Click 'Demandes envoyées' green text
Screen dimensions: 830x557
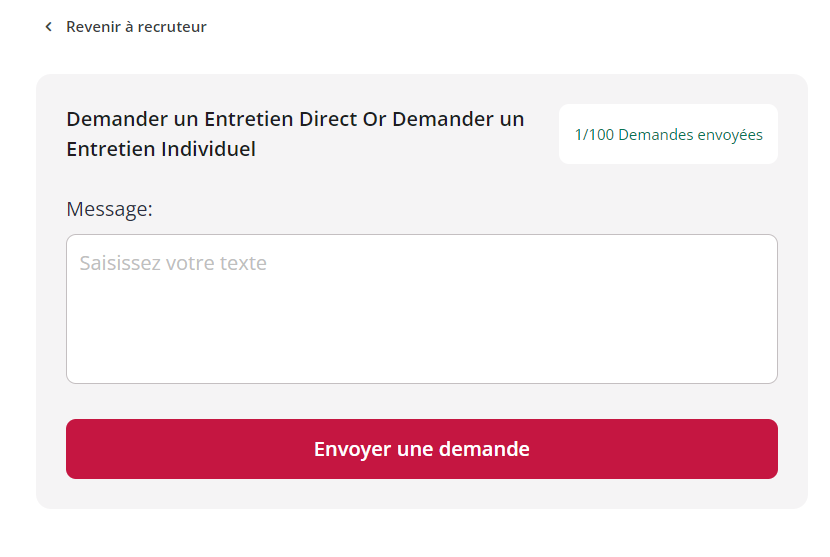[691, 135]
